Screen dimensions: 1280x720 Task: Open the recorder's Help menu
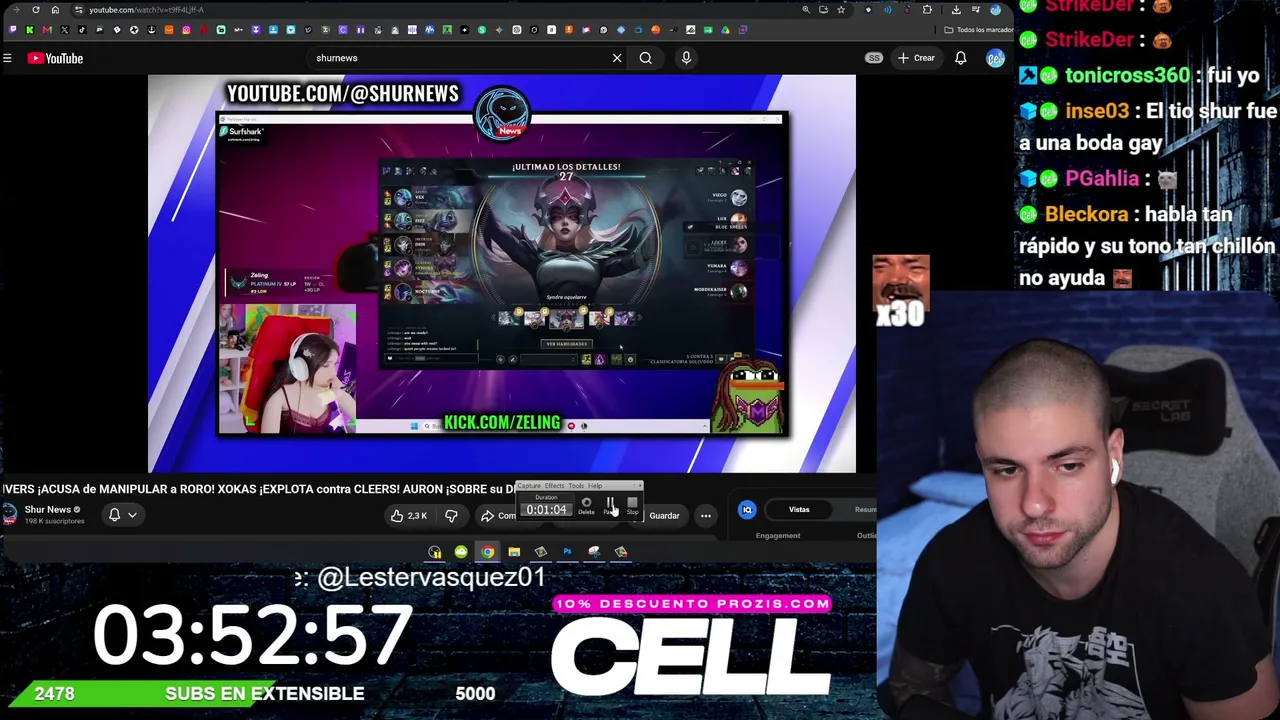coord(595,486)
